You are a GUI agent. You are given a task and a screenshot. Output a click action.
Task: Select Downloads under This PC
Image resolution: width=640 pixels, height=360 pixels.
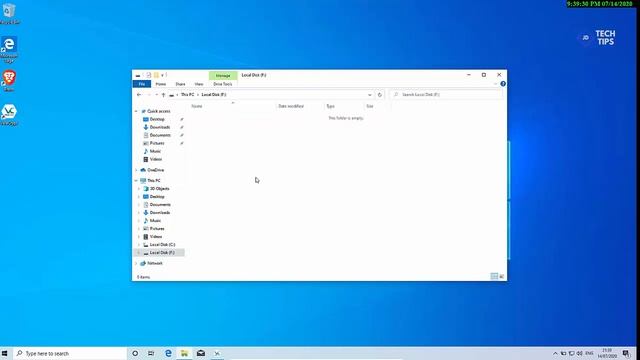point(160,213)
